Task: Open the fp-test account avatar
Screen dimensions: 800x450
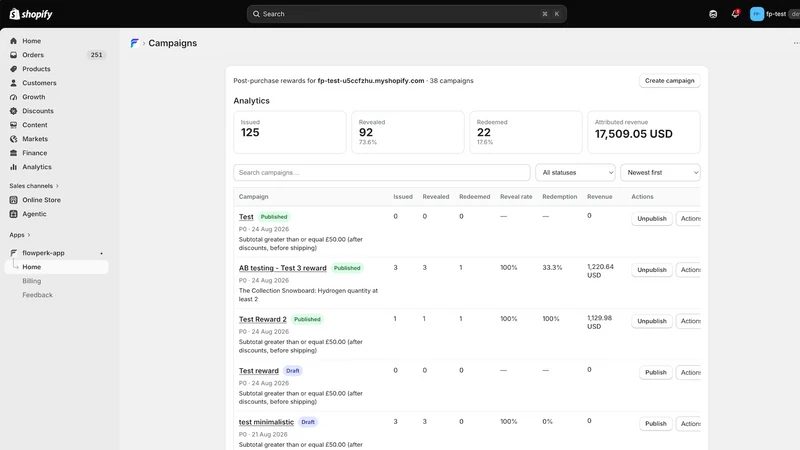Action: pyautogui.click(x=757, y=14)
